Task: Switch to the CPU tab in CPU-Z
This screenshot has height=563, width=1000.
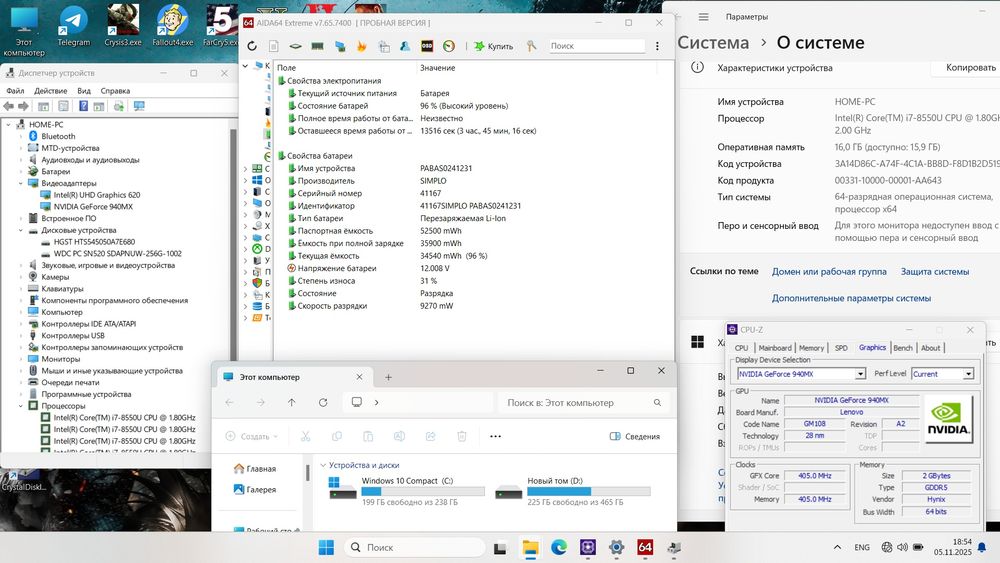Action: click(x=741, y=347)
